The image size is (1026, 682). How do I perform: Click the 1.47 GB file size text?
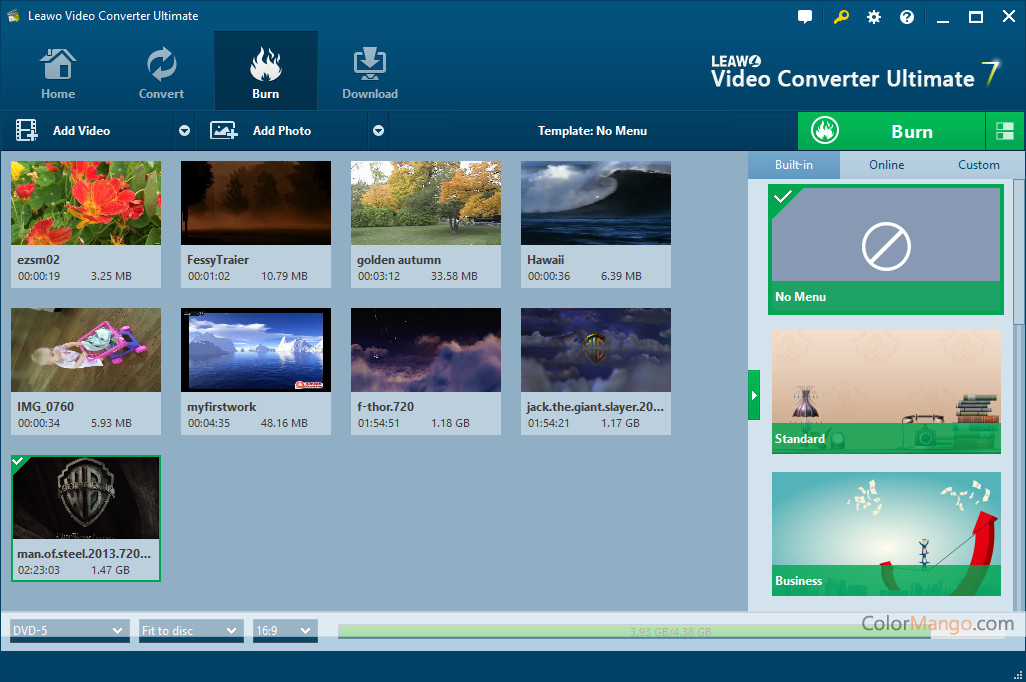[x=110, y=570]
